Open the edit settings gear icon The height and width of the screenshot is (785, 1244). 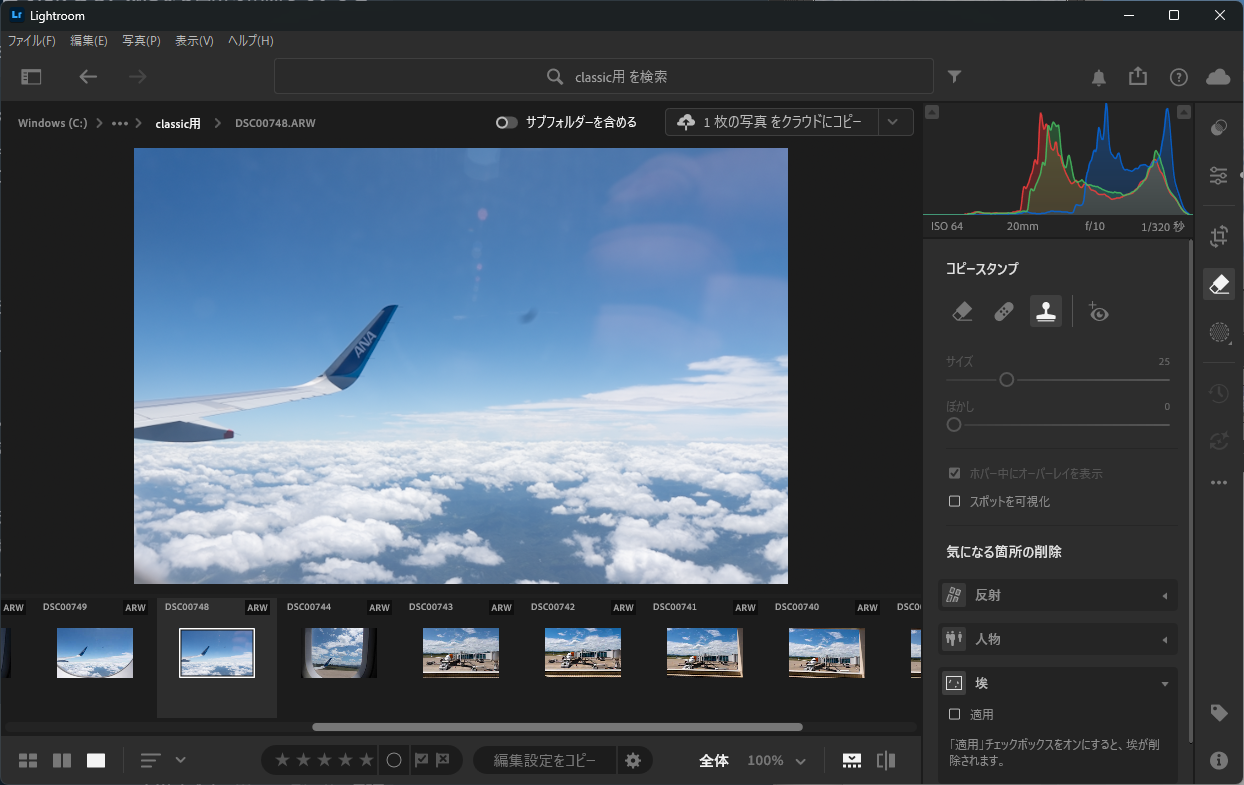coord(632,760)
